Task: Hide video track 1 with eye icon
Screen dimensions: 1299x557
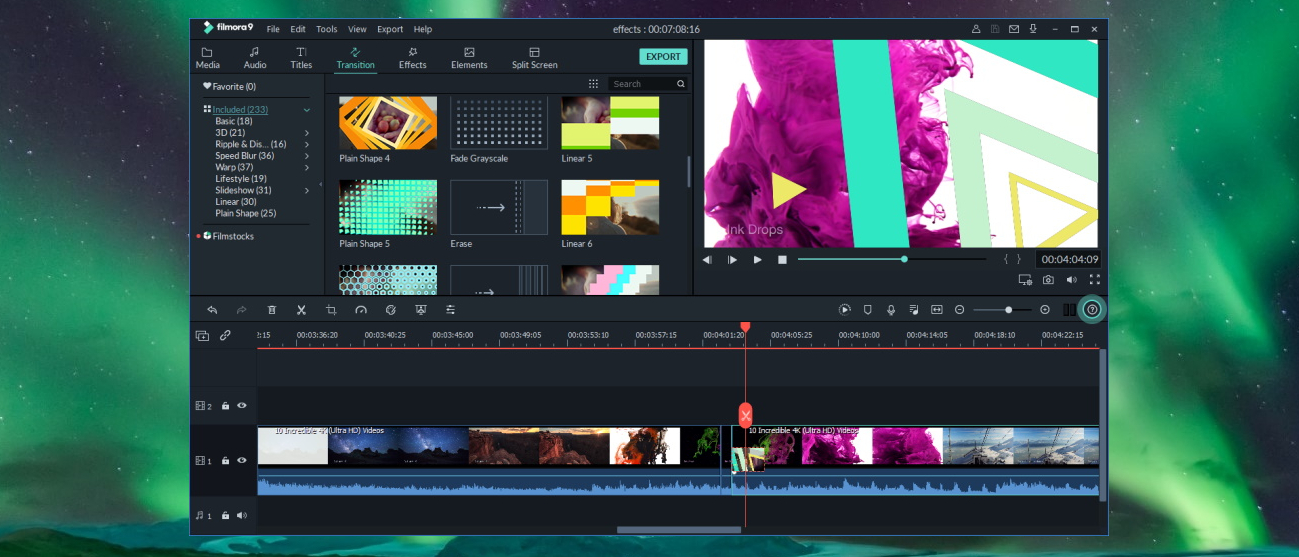Action: click(x=242, y=461)
